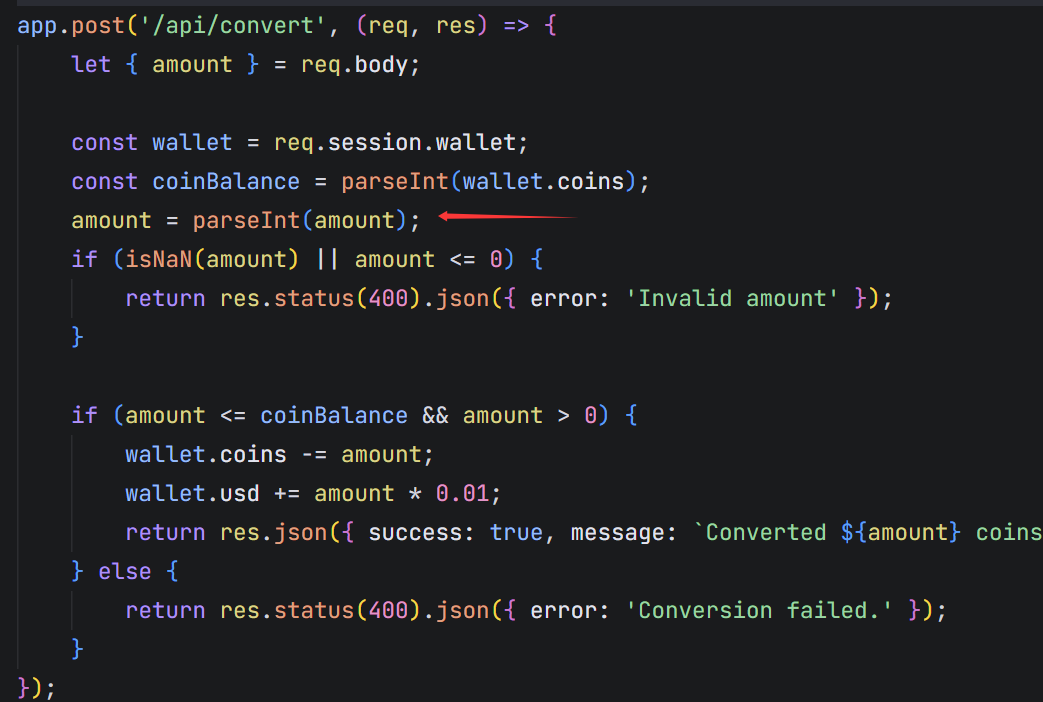Place cursor on parseInt(amount) line
Viewport: 1043px width, 702px height.
pyautogui.click(x=245, y=220)
